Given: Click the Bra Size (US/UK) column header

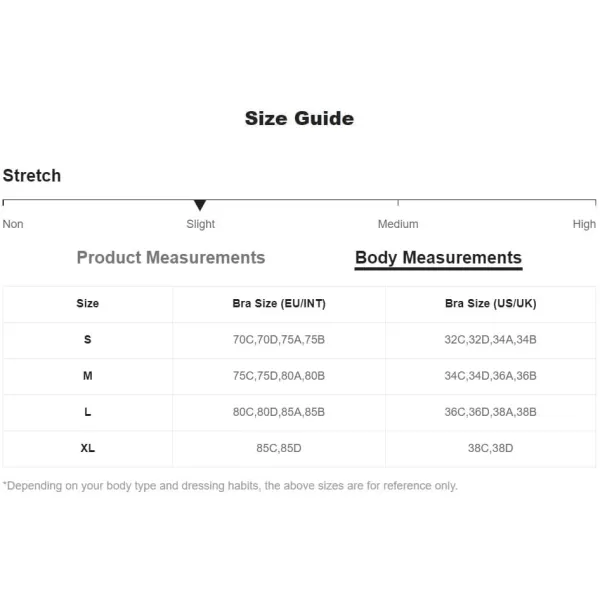Looking at the screenshot, I should click(x=491, y=303).
